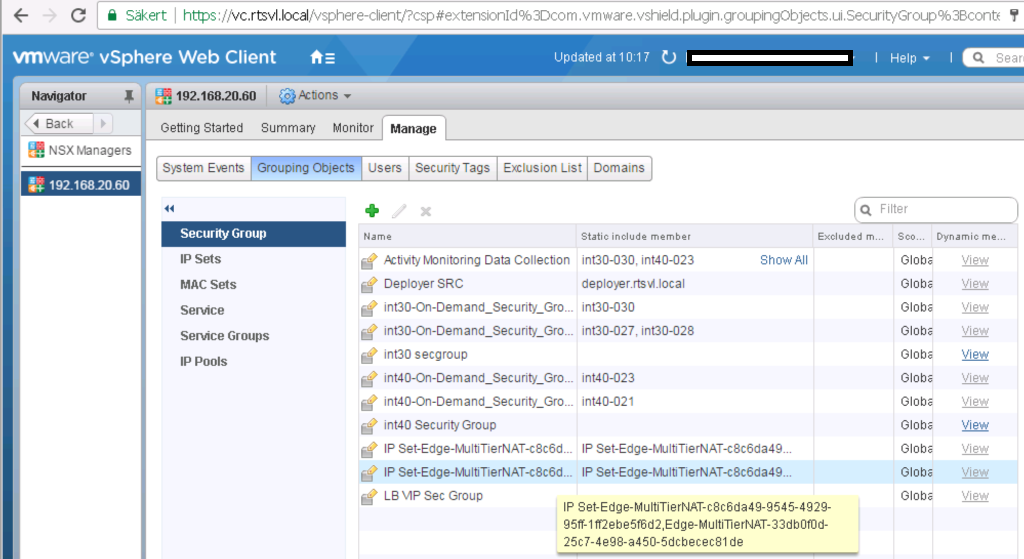
Task: Click the Dynamic members column header
Action: [974, 236]
